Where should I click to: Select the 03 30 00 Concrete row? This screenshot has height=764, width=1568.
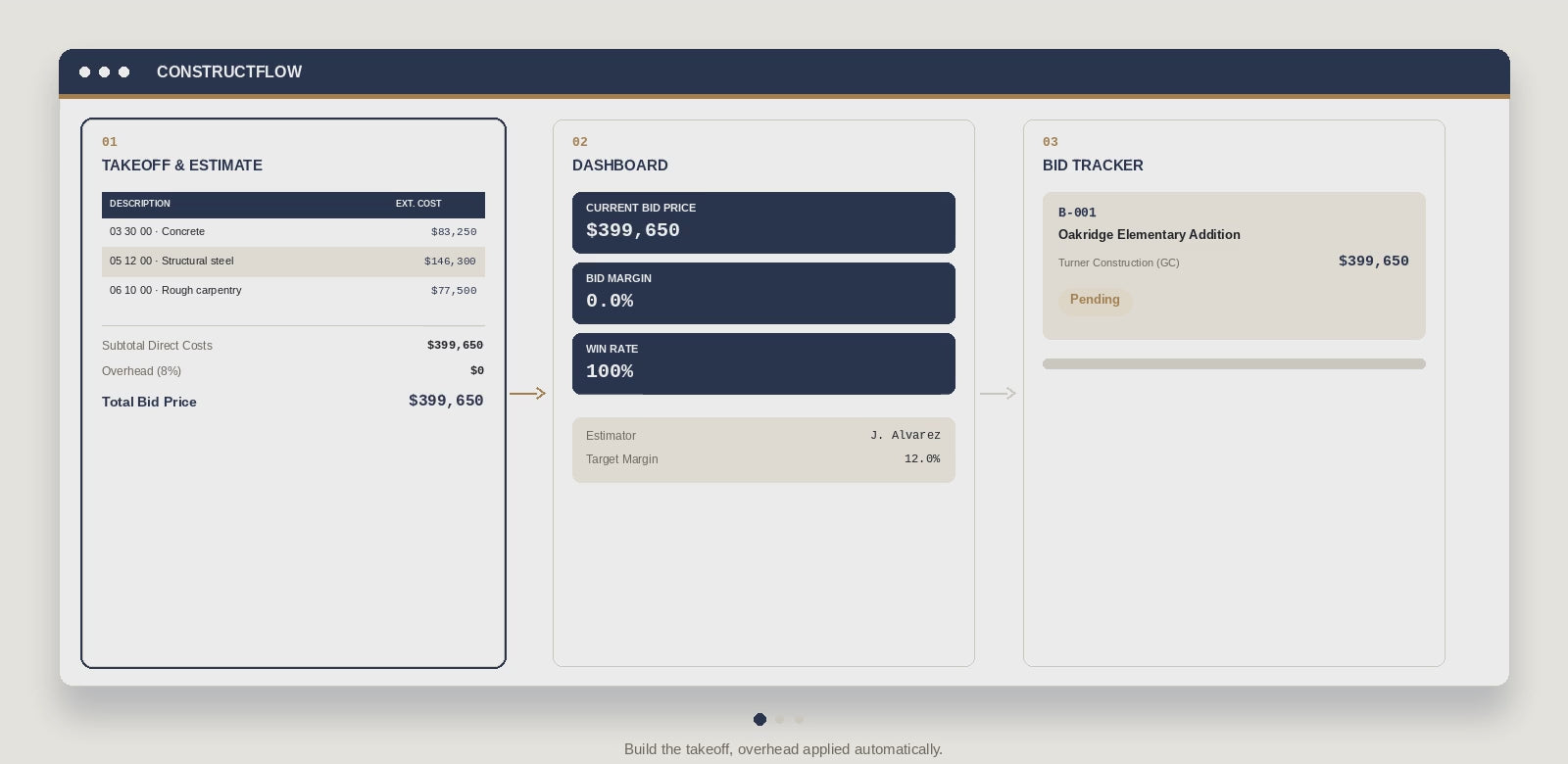[x=293, y=232]
